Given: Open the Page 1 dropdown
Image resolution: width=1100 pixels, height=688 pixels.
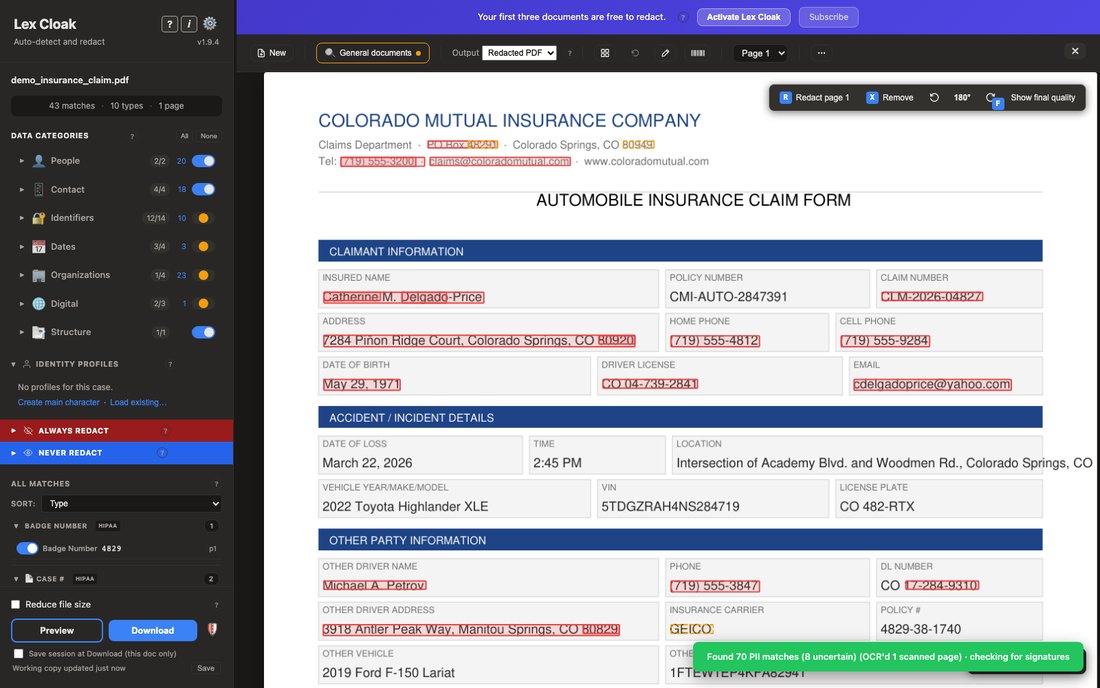Looking at the screenshot, I should pos(760,53).
